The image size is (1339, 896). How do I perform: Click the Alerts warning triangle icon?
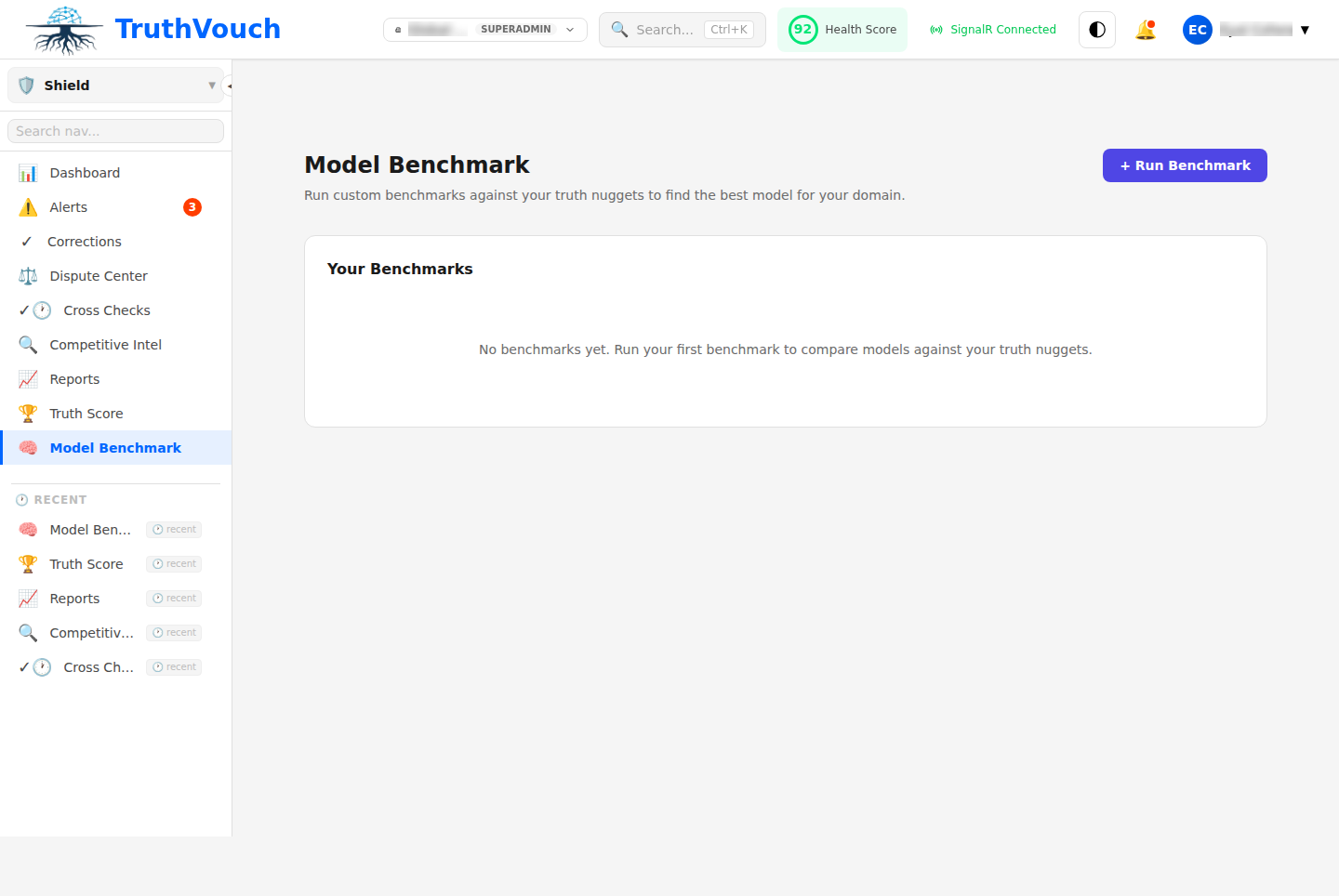[x=28, y=207]
